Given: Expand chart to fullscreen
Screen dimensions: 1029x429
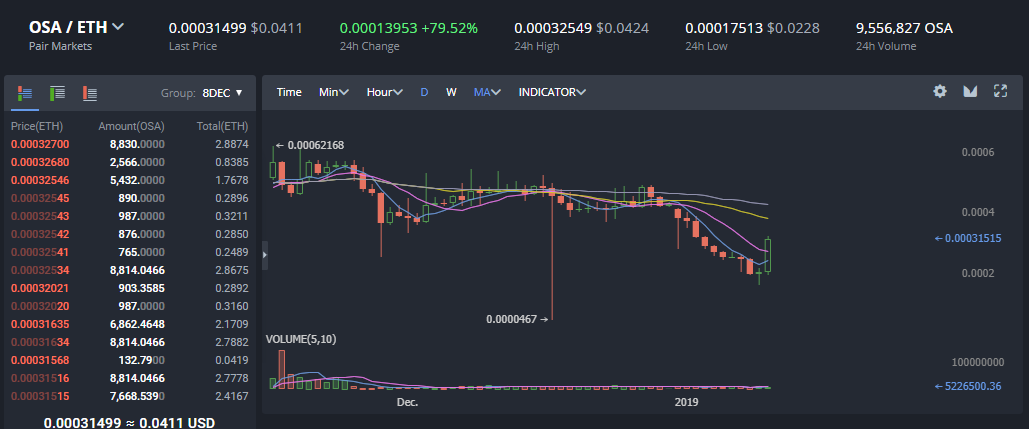Looking at the screenshot, I should pyautogui.click(x=999, y=91).
